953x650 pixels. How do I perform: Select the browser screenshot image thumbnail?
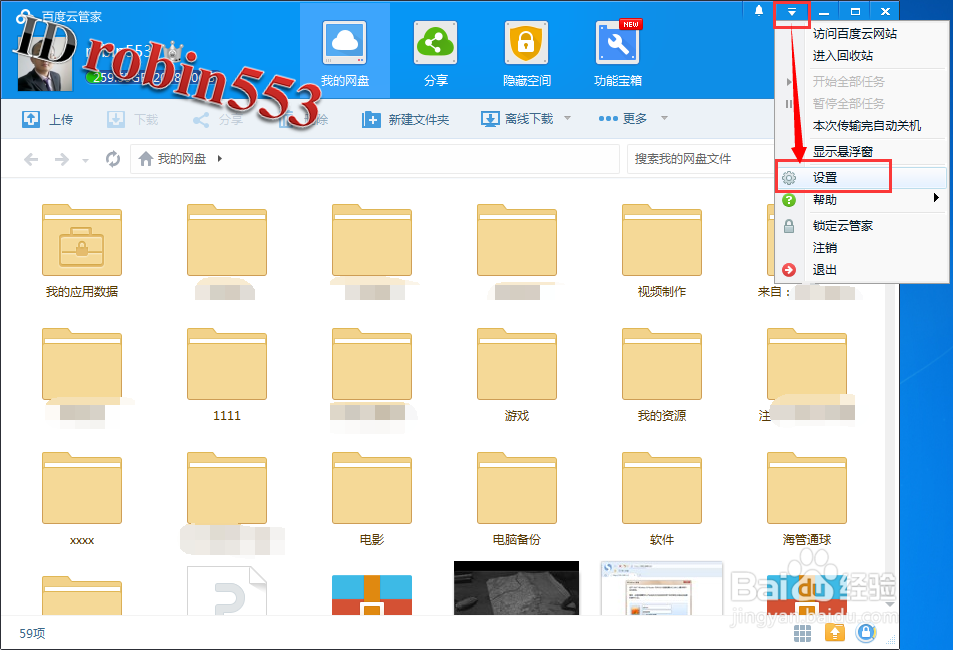click(x=662, y=588)
